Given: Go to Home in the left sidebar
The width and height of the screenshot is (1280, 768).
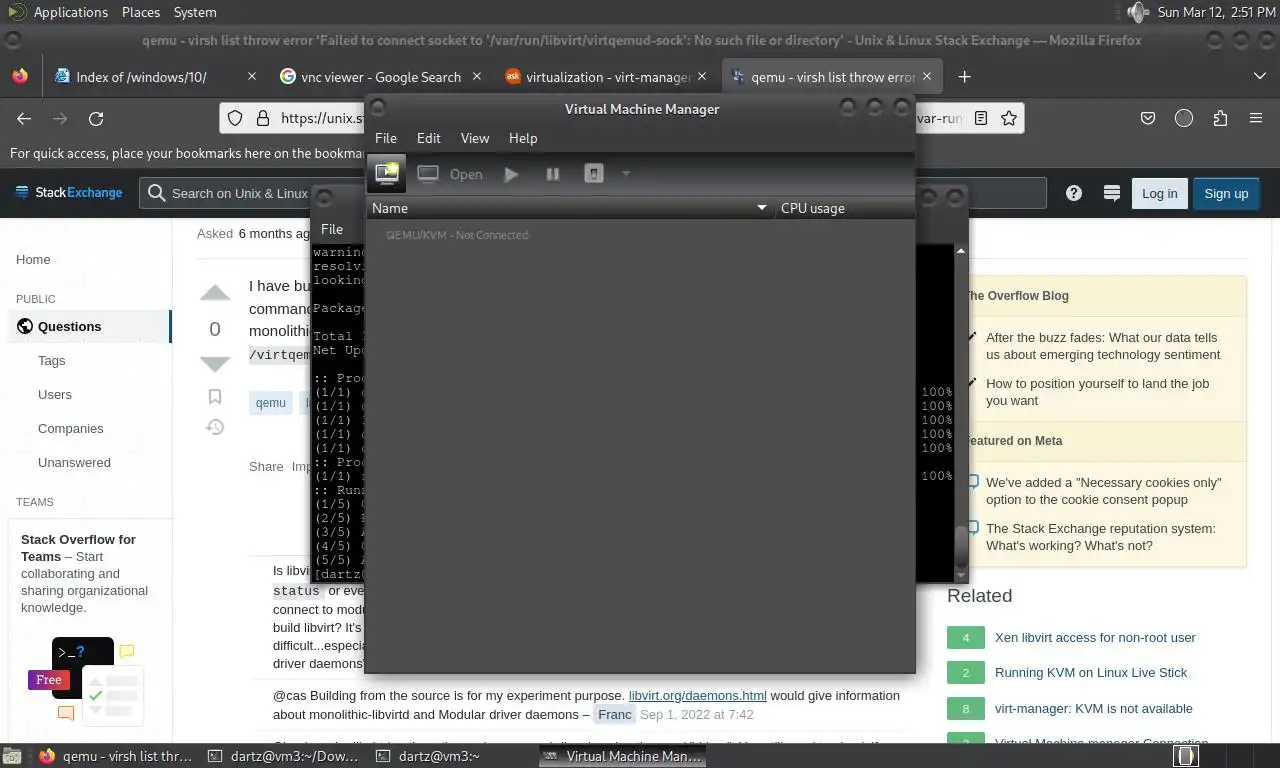Looking at the screenshot, I should 33,259.
